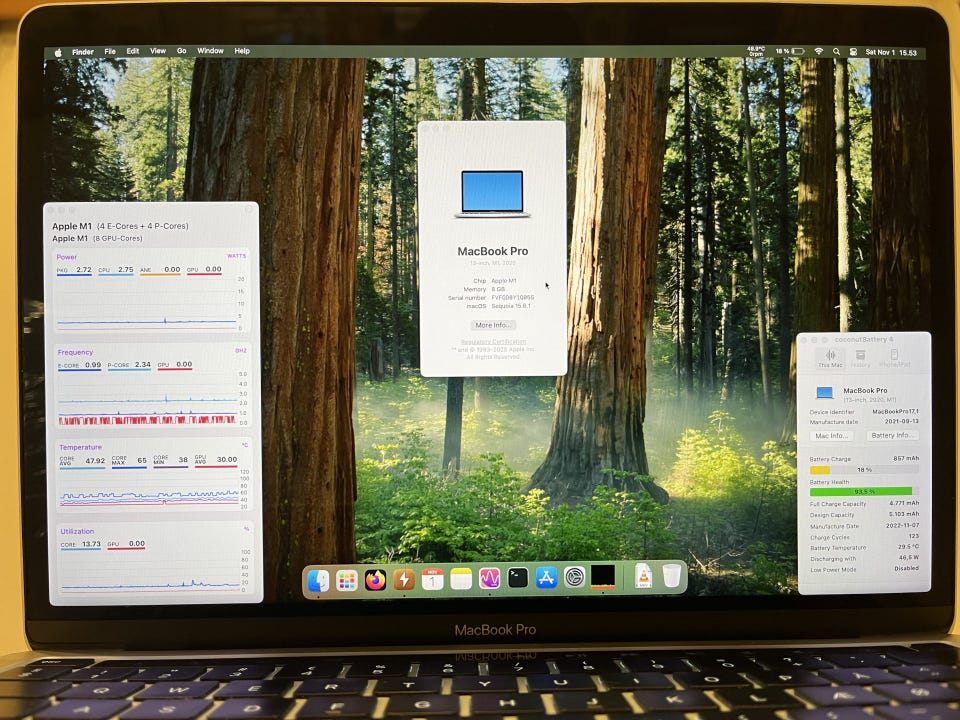Click the Battery Temperature 29.5 °C value
The height and width of the screenshot is (720, 960).
[908, 547]
